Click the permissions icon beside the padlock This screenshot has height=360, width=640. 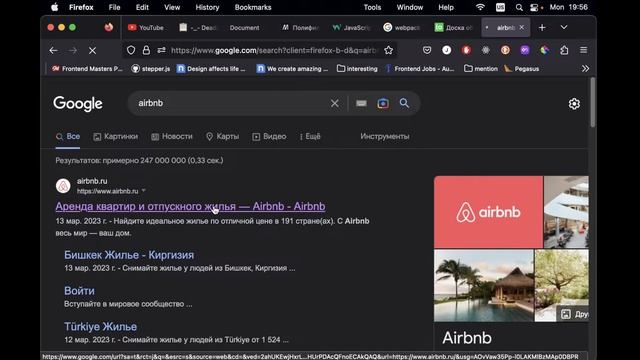coord(161,50)
